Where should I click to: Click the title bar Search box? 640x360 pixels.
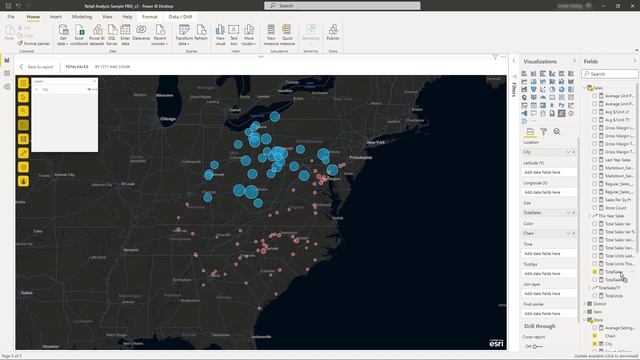click(x=342, y=6)
